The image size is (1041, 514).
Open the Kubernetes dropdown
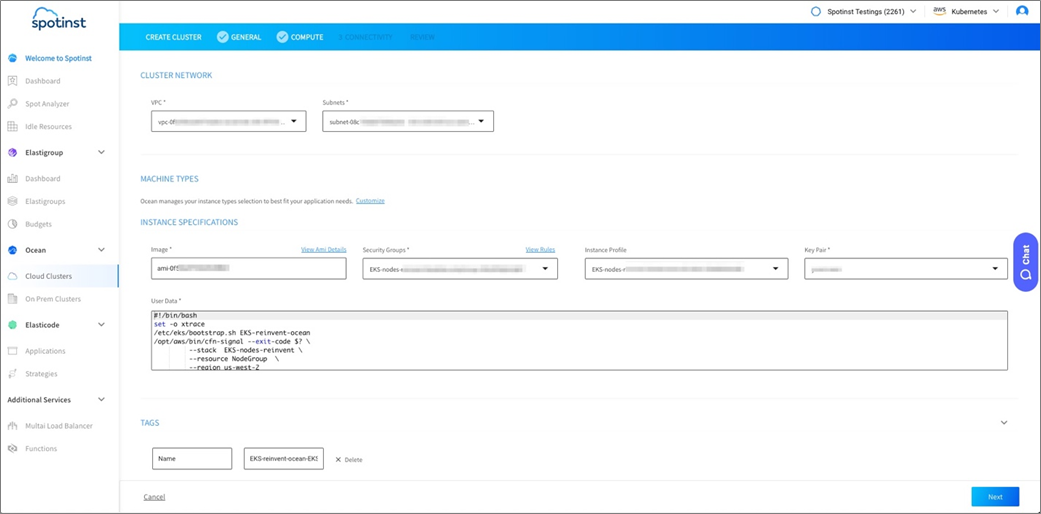(x=995, y=11)
